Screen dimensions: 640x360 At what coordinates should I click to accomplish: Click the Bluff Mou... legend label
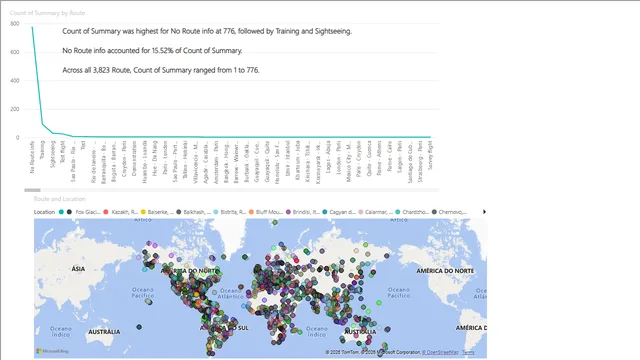tap(269, 212)
